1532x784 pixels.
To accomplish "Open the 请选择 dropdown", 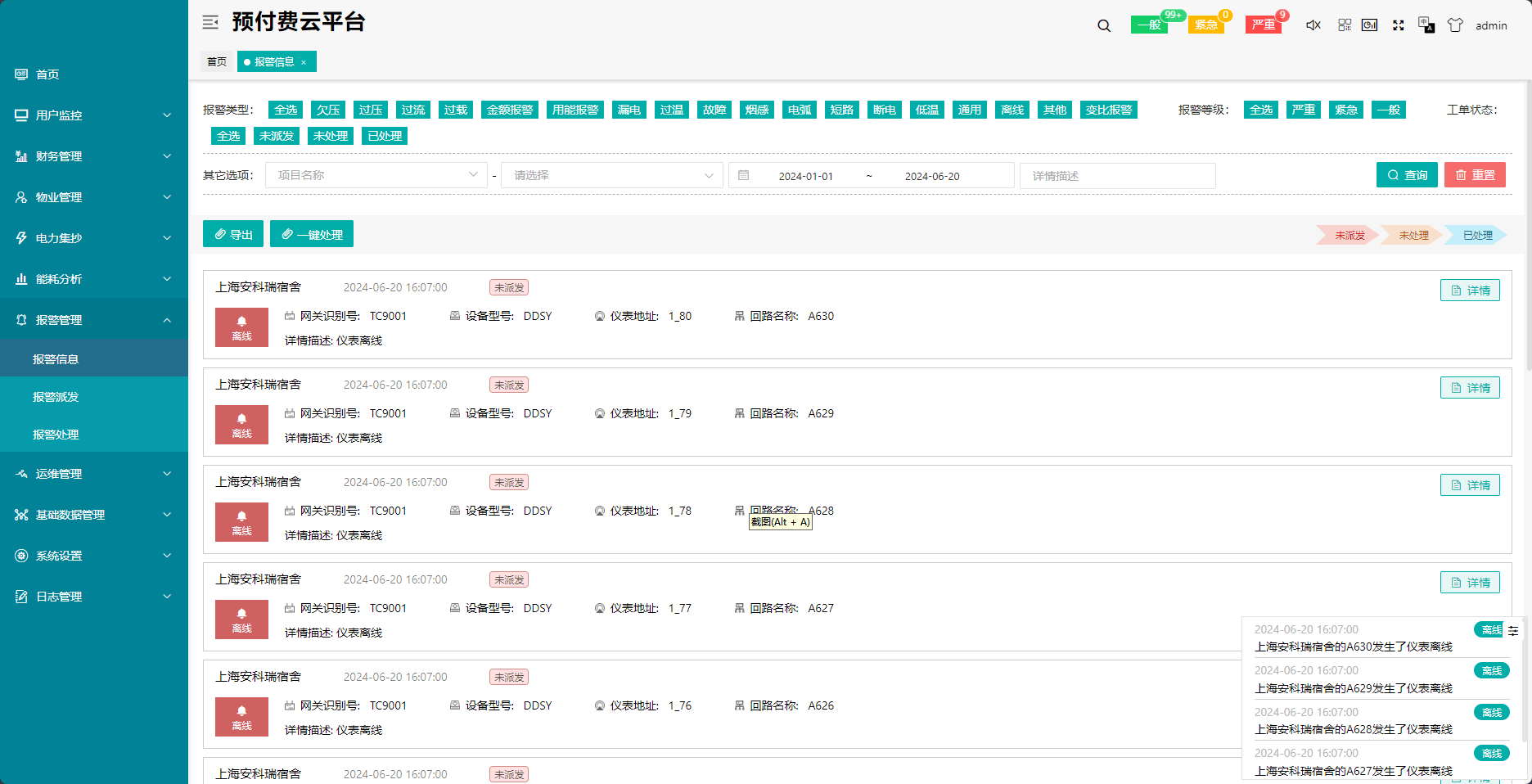I will click(x=612, y=175).
